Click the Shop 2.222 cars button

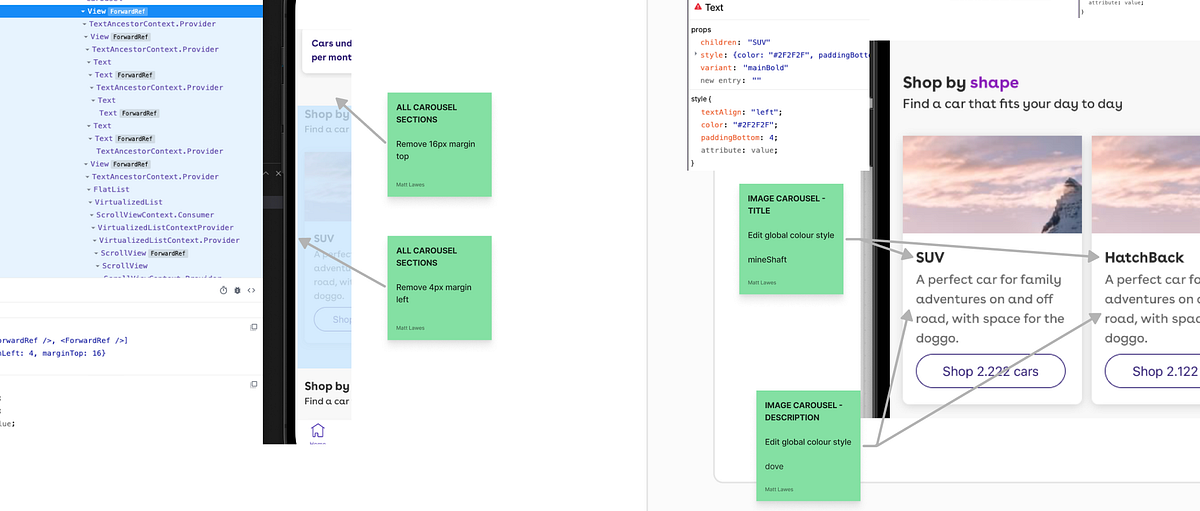990,371
